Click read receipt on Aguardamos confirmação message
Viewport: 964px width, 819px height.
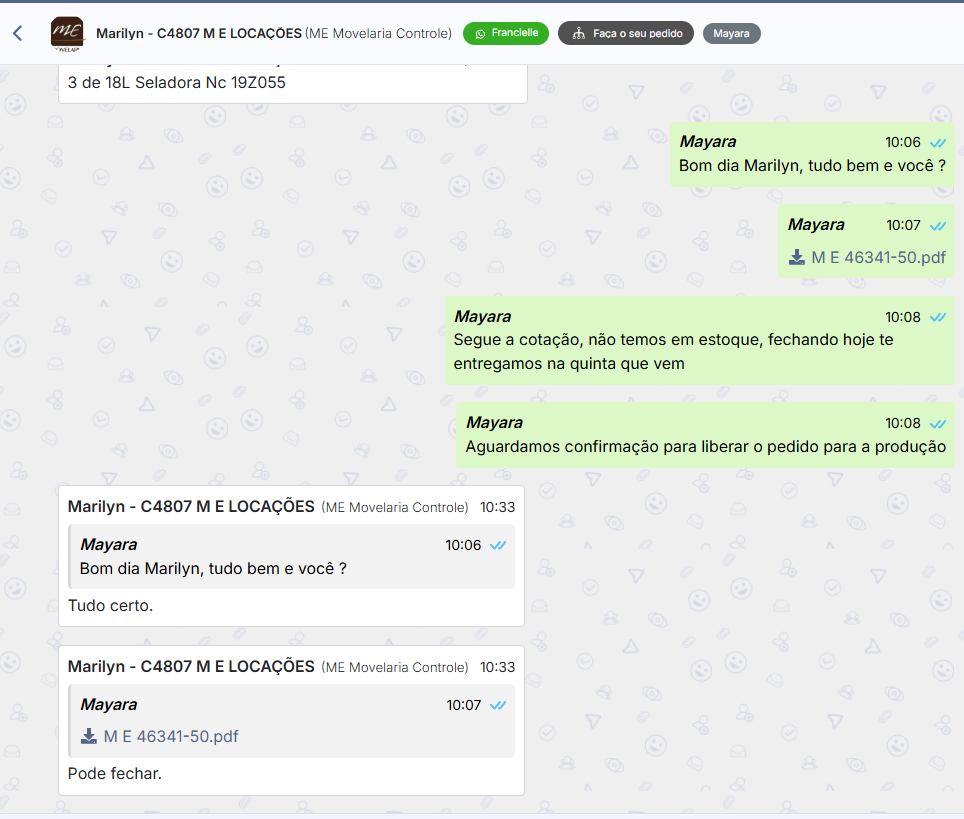pos(938,423)
